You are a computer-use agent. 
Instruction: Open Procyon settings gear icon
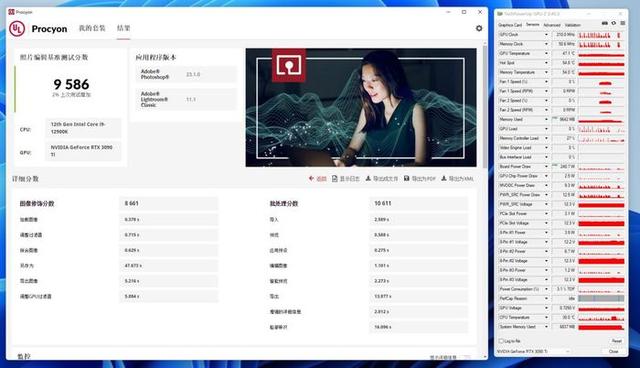tap(479, 28)
